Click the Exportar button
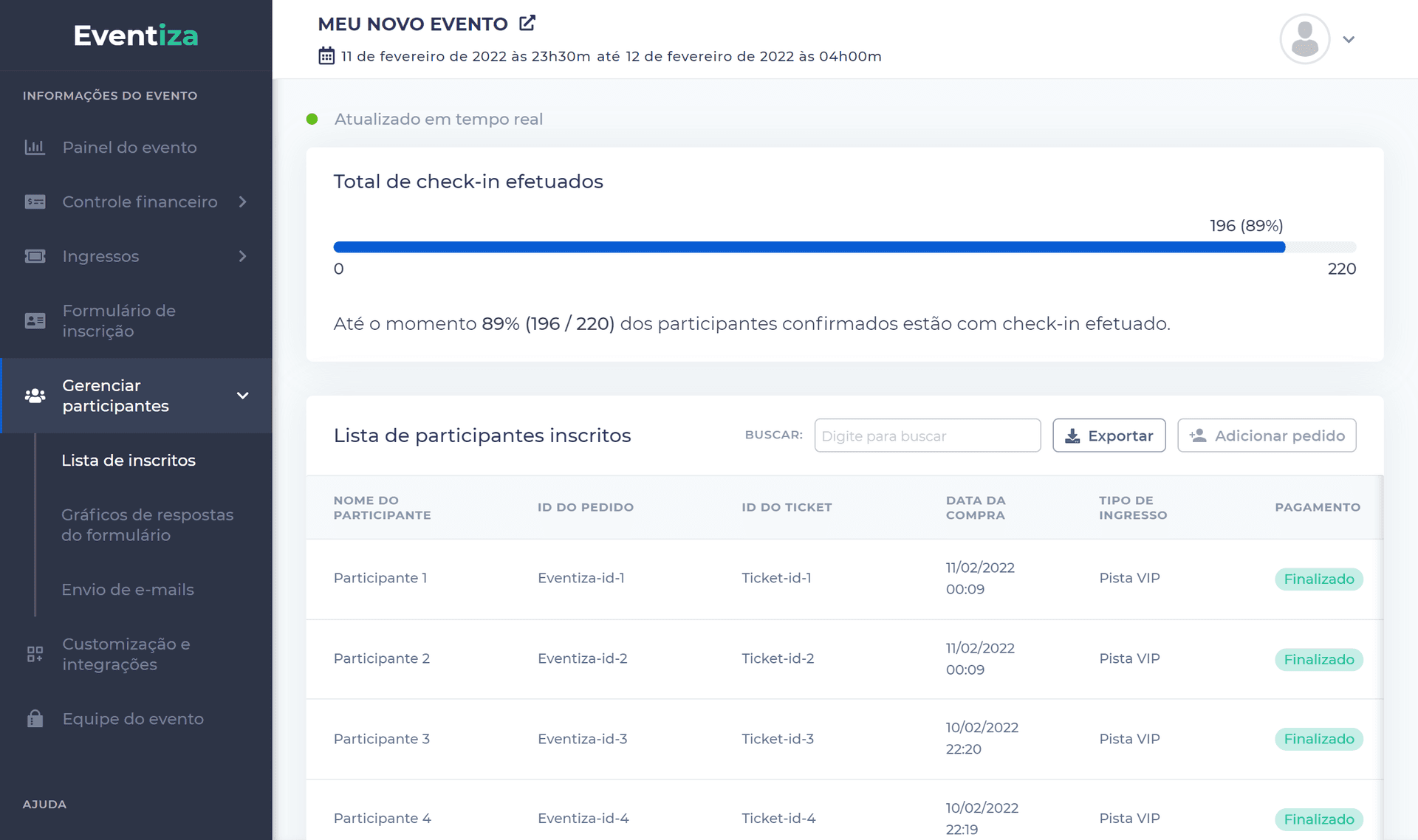The height and width of the screenshot is (840, 1418). coord(1109,436)
